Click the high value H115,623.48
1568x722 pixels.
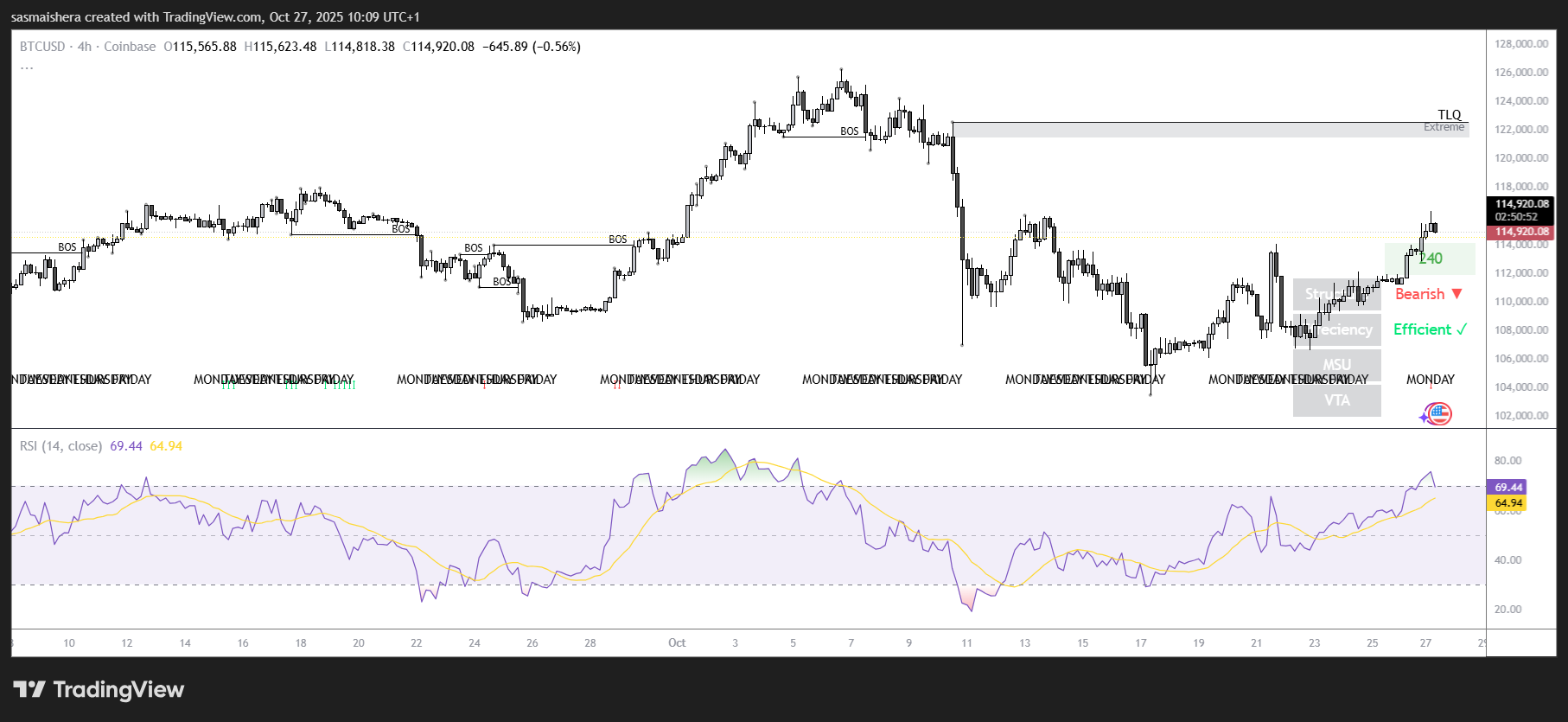pyautogui.click(x=280, y=47)
